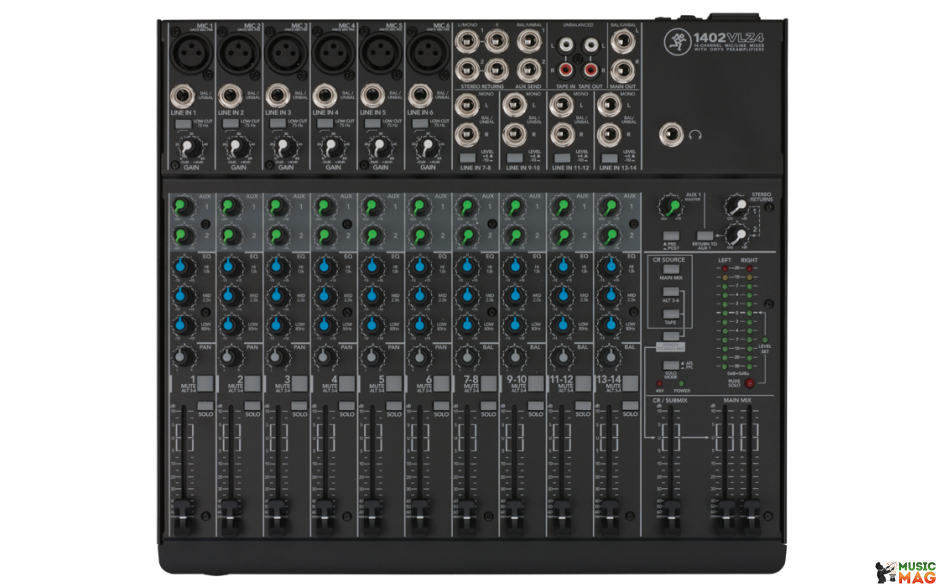Click the Pan knob on channel 1
The image size is (940, 587).
pos(182,357)
